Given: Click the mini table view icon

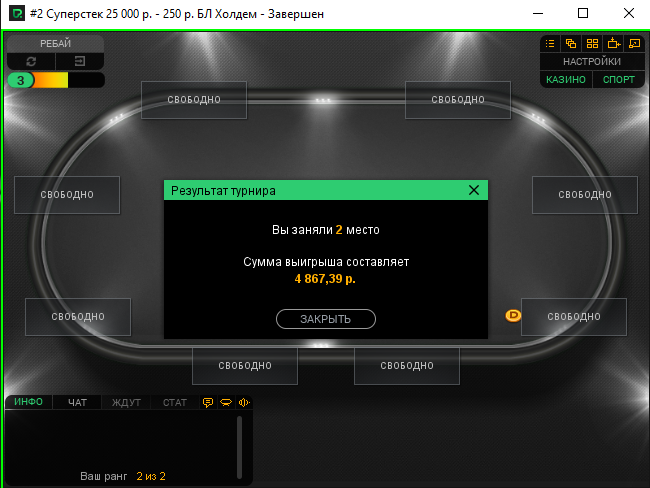Looking at the screenshot, I should click(635, 44).
